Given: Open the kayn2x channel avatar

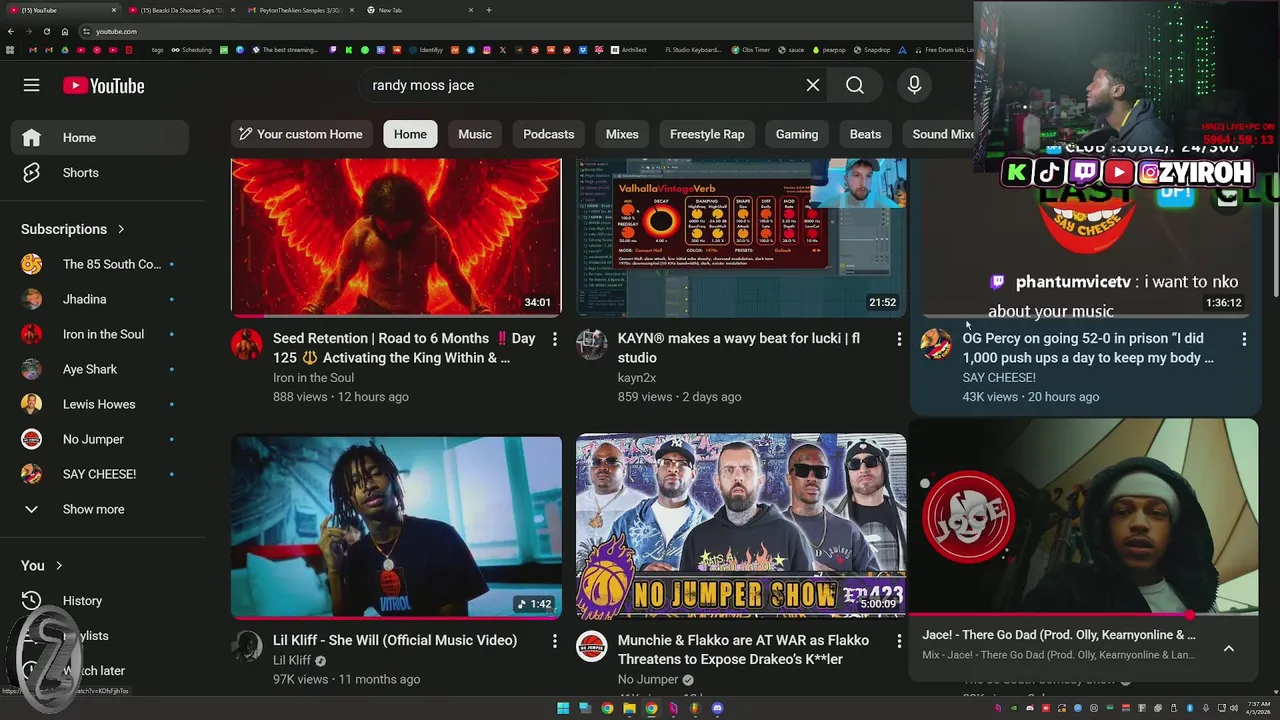Looking at the screenshot, I should (x=592, y=345).
